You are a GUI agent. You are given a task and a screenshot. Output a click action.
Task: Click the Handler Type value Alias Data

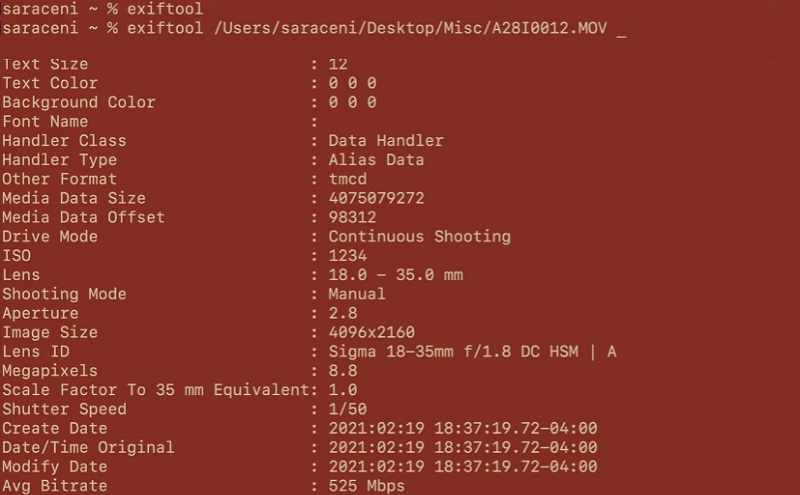376,160
